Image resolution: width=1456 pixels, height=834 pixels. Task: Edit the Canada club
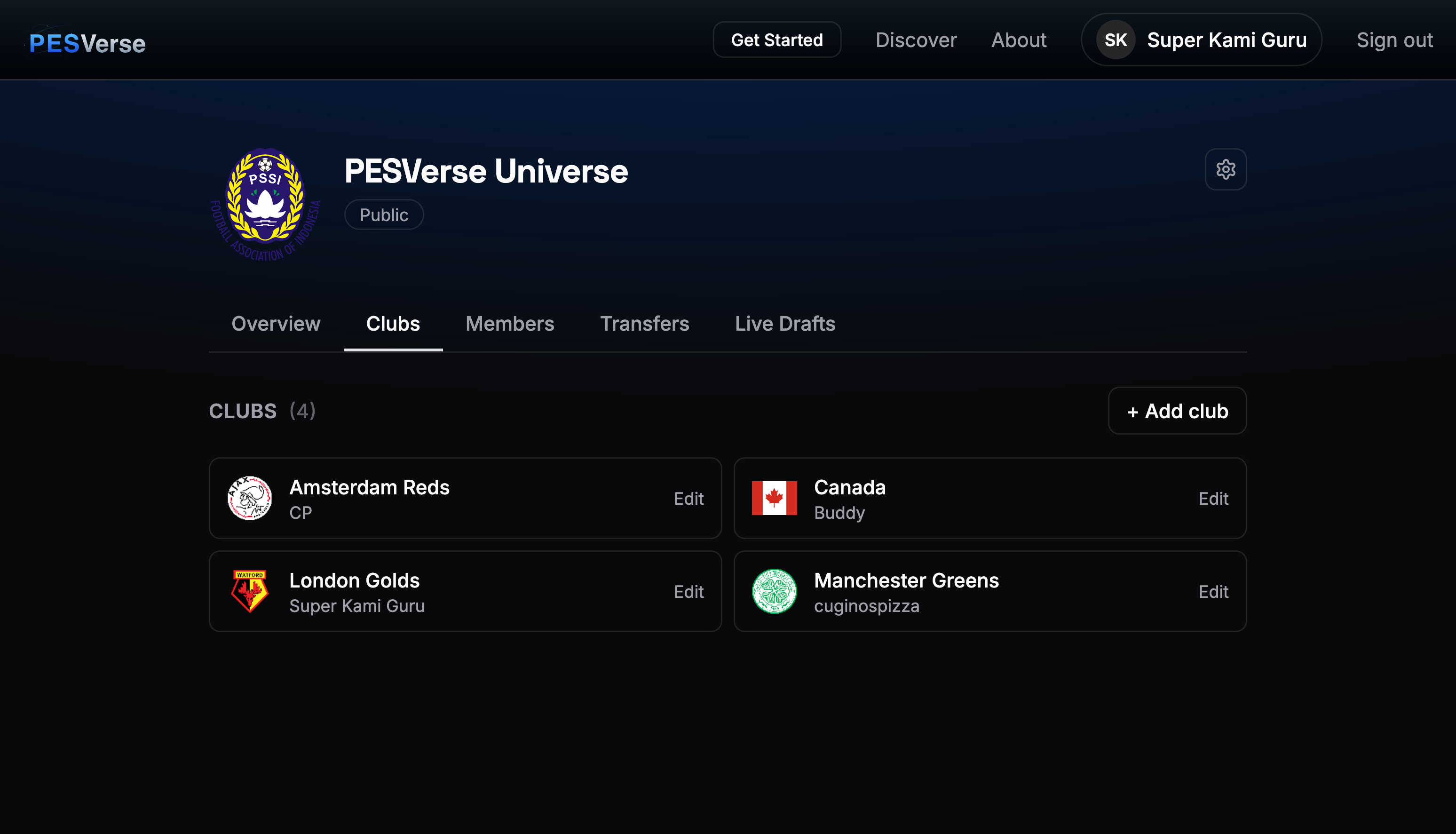tap(1213, 498)
